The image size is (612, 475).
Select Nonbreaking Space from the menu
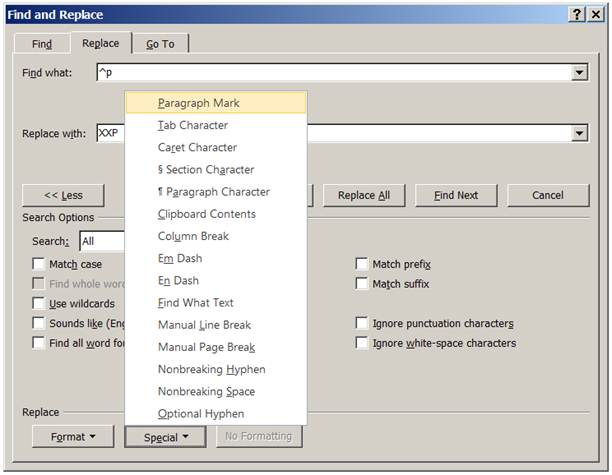206,391
